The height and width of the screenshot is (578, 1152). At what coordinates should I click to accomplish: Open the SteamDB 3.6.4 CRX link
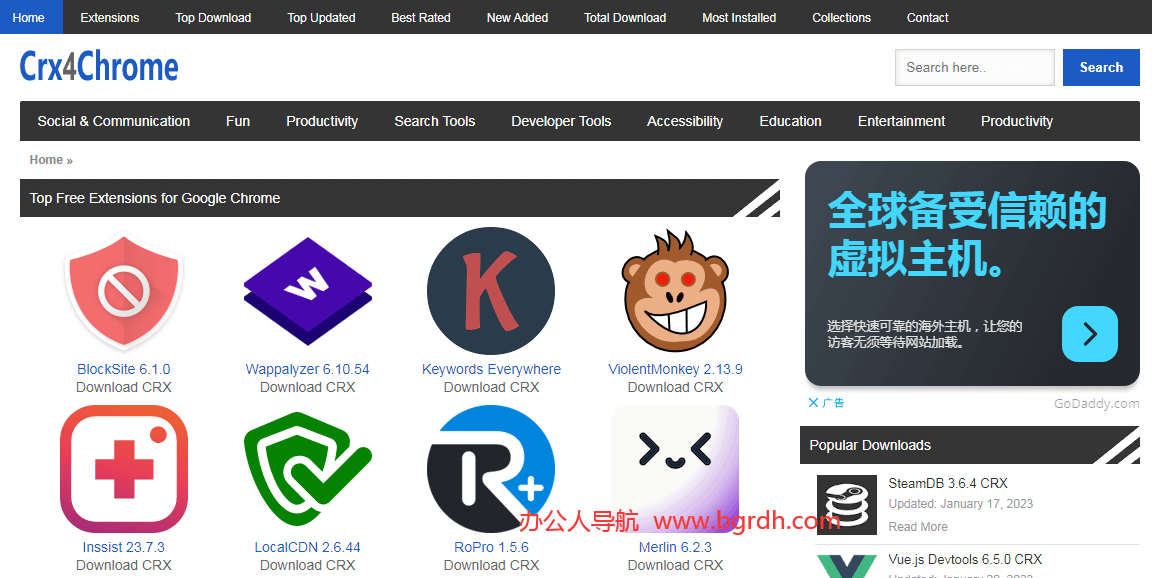pos(948,483)
